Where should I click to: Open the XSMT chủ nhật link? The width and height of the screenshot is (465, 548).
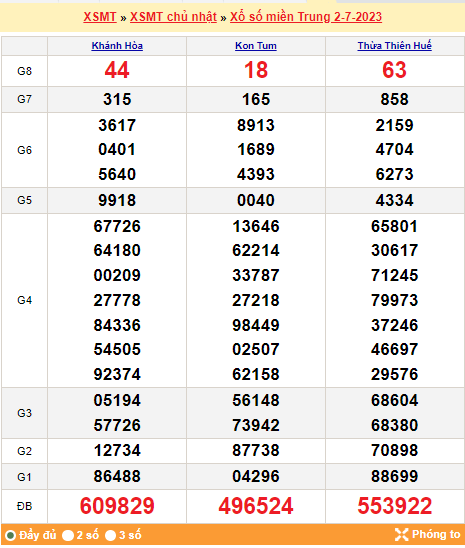pyautogui.click(x=173, y=17)
